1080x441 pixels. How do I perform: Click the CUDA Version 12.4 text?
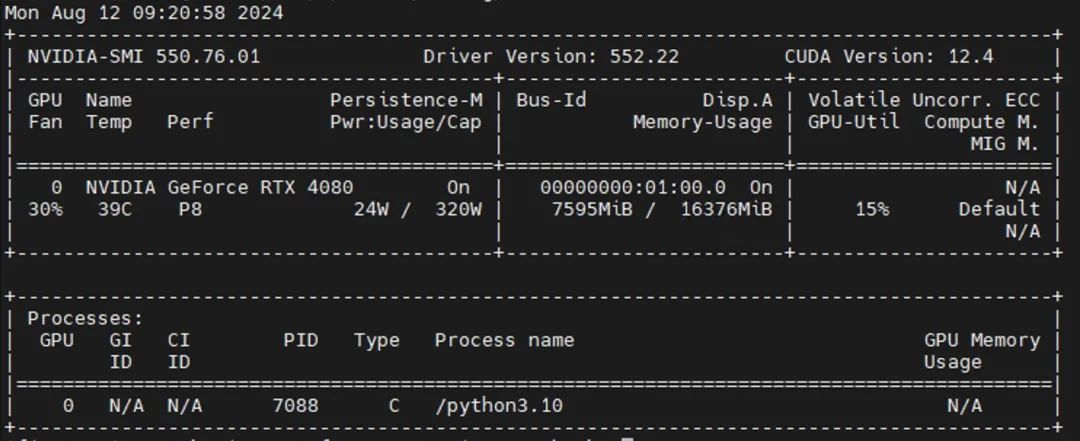pyautogui.click(x=889, y=56)
